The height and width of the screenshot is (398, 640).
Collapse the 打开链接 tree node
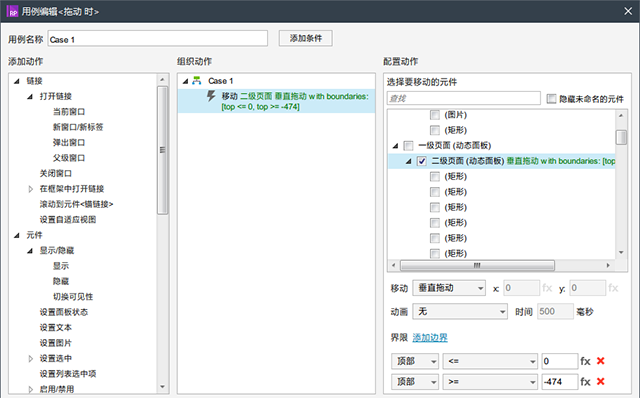30,97
